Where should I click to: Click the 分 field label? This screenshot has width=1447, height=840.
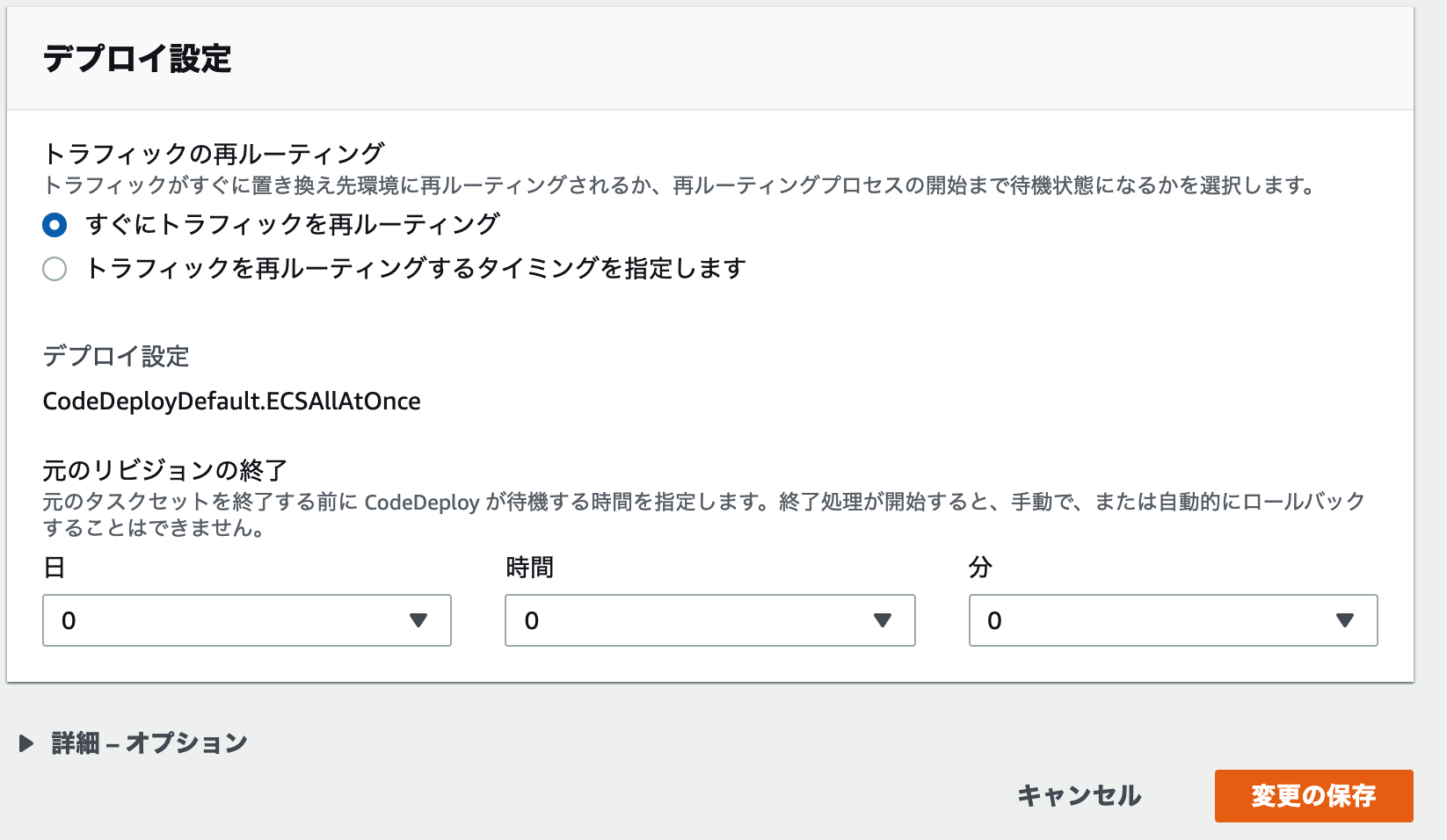tap(980, 568)
